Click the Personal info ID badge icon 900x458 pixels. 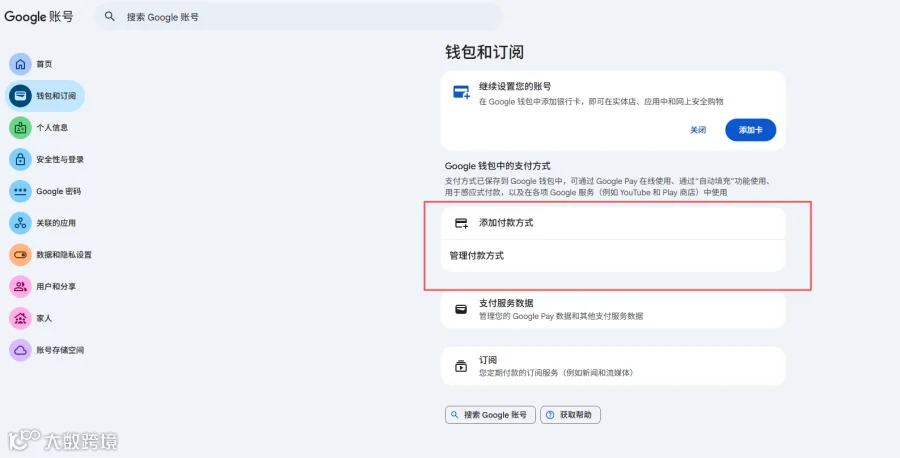(20, 127)
